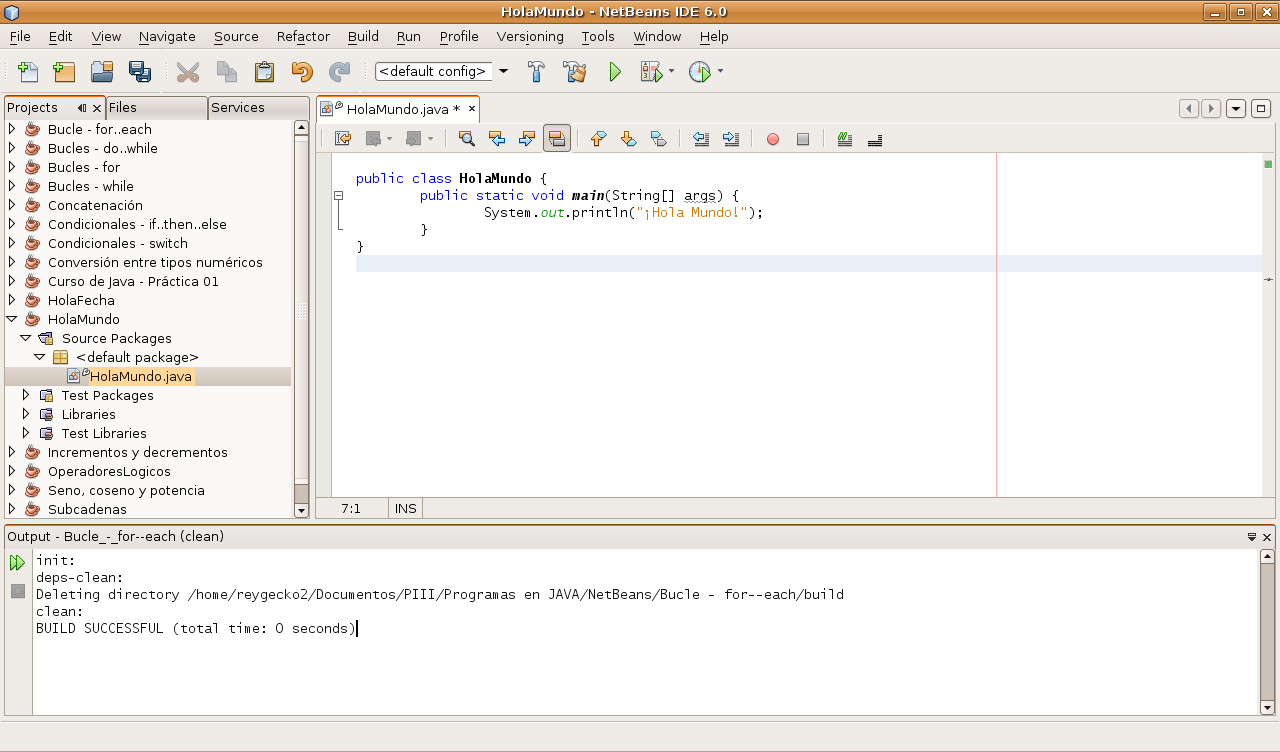Toggle highlight search in the editor toolbar

557,139
